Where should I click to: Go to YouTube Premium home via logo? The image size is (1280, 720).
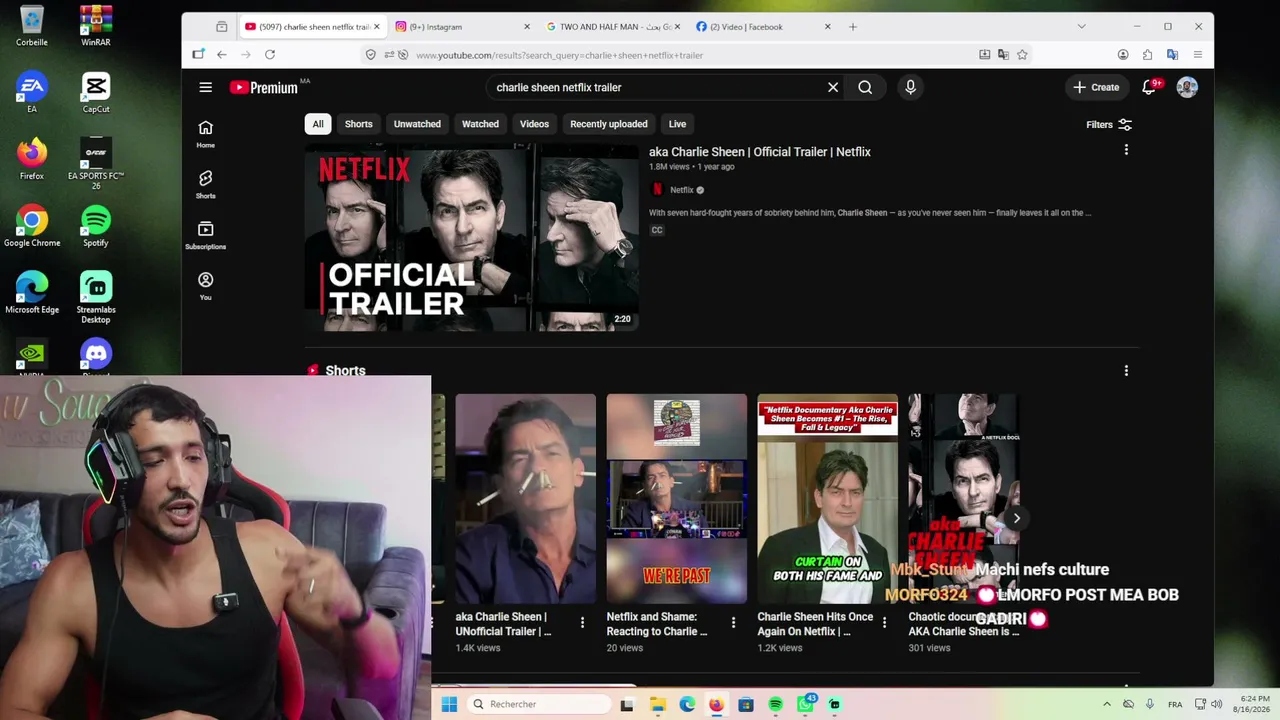point(265,87)
